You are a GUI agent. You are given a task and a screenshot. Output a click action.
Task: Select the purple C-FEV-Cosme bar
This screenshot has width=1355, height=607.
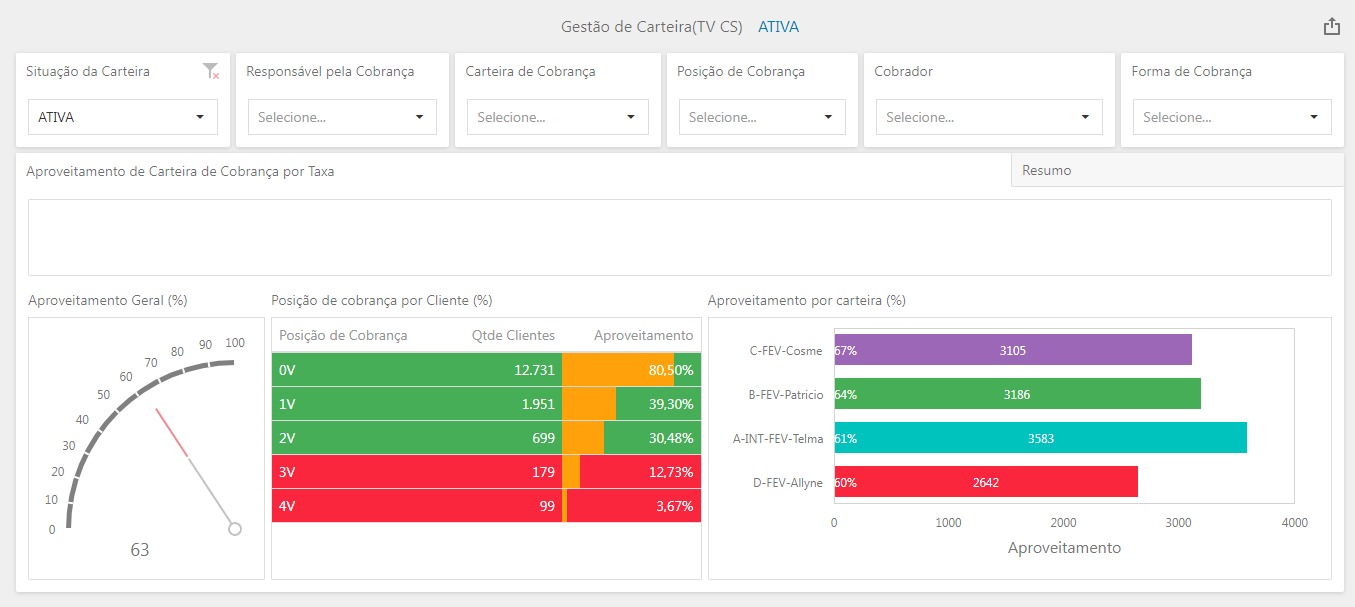coord(1010,350)
